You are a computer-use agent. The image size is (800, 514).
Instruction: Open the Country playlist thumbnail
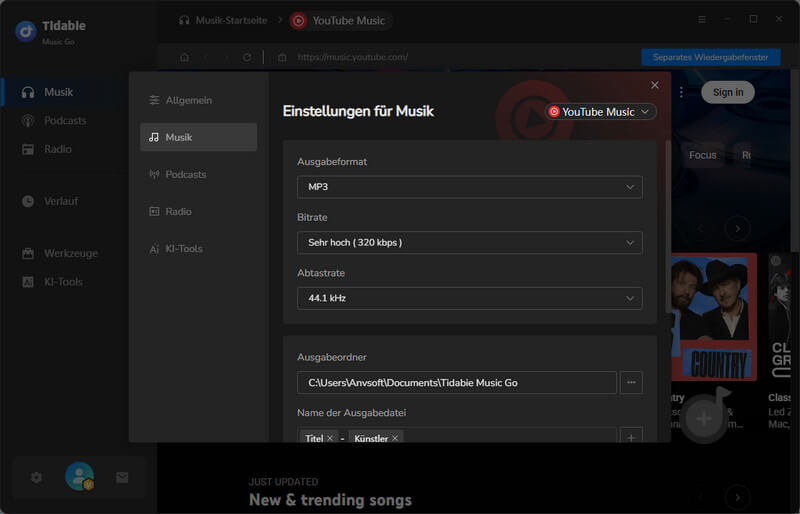coord(714,316)
